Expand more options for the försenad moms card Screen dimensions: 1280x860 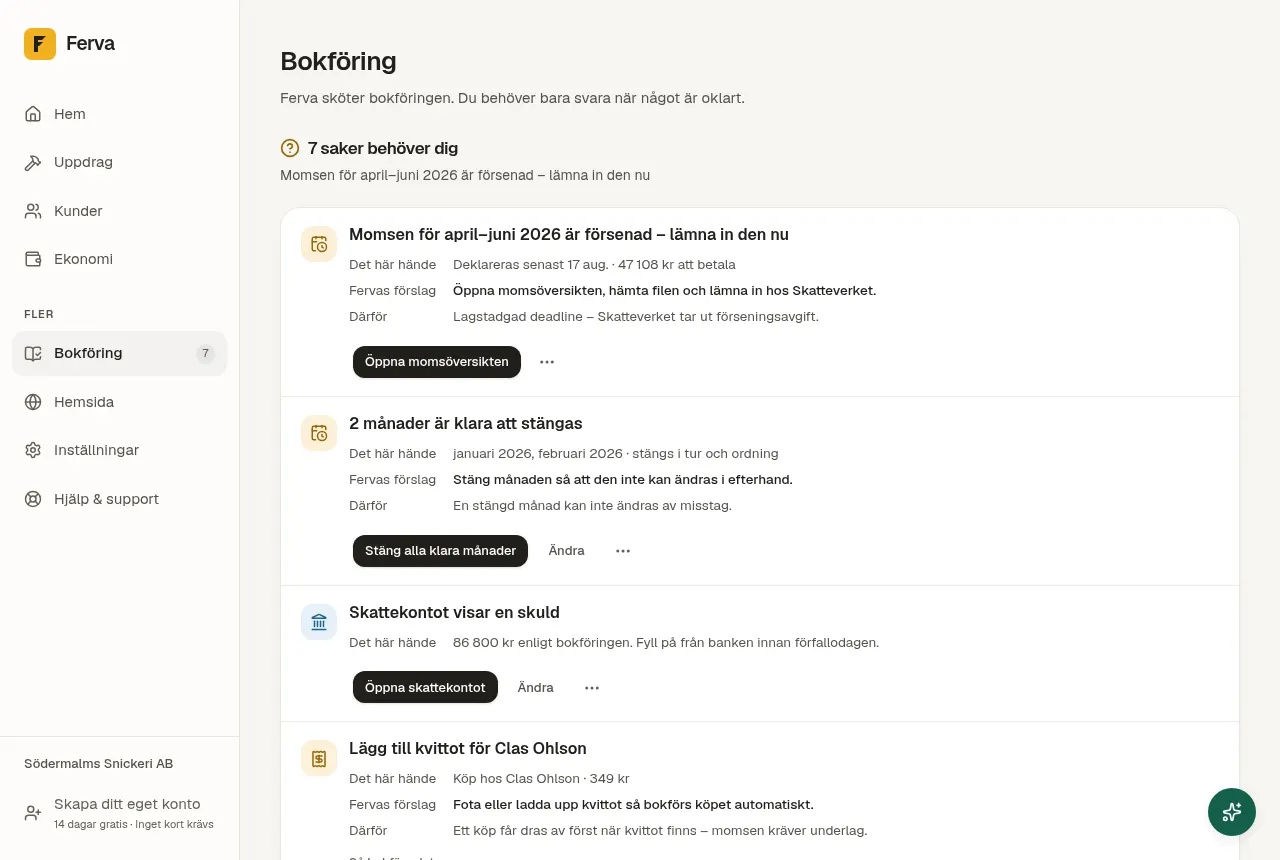point(547,362)
